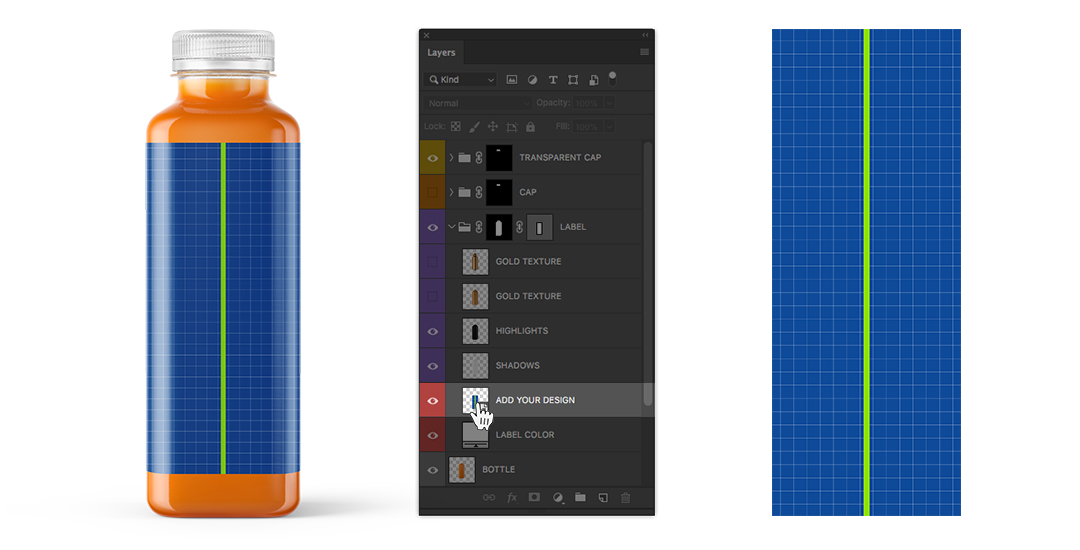Select the SHADOWS layer name

[517, 366]
